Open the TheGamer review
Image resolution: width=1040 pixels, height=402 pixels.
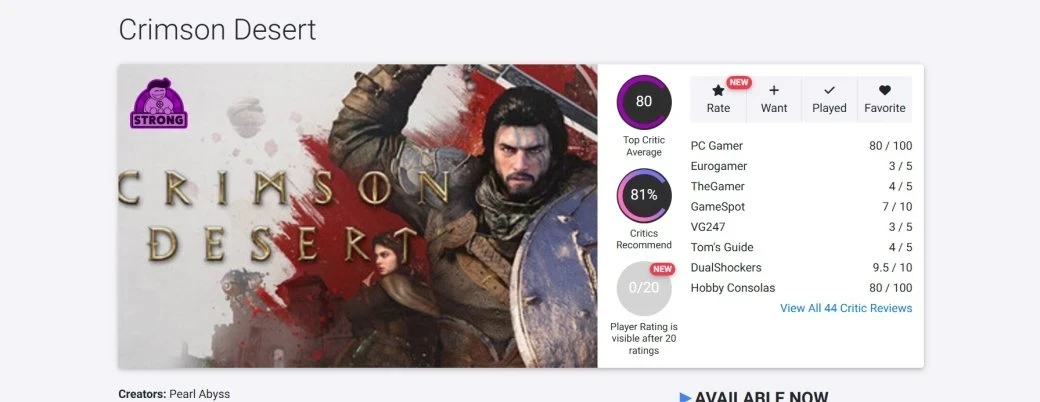coord(717,186)
